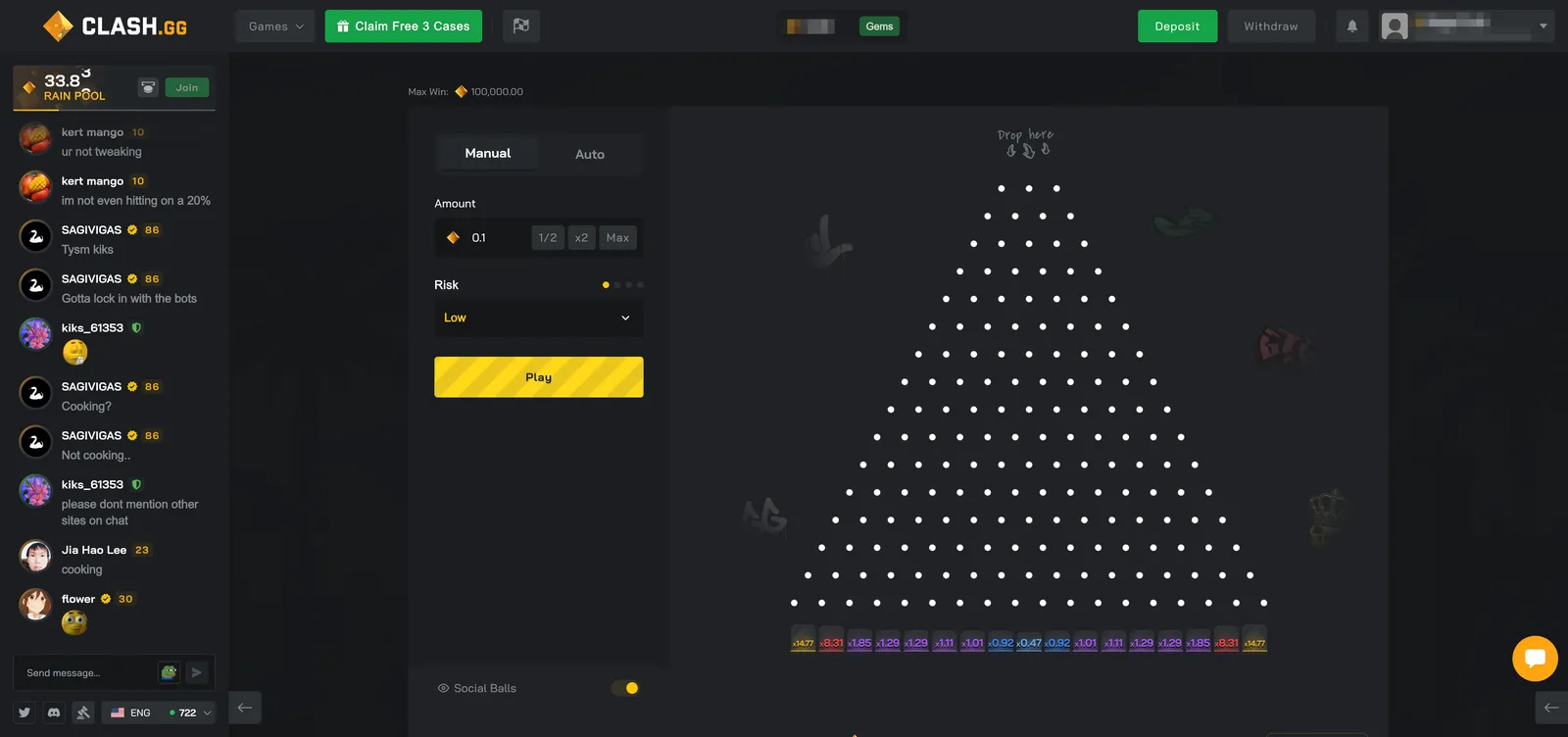Click the eye icon beside Social Balls
The height and width of the screenshot is (737, 1568).
[443, 688]
